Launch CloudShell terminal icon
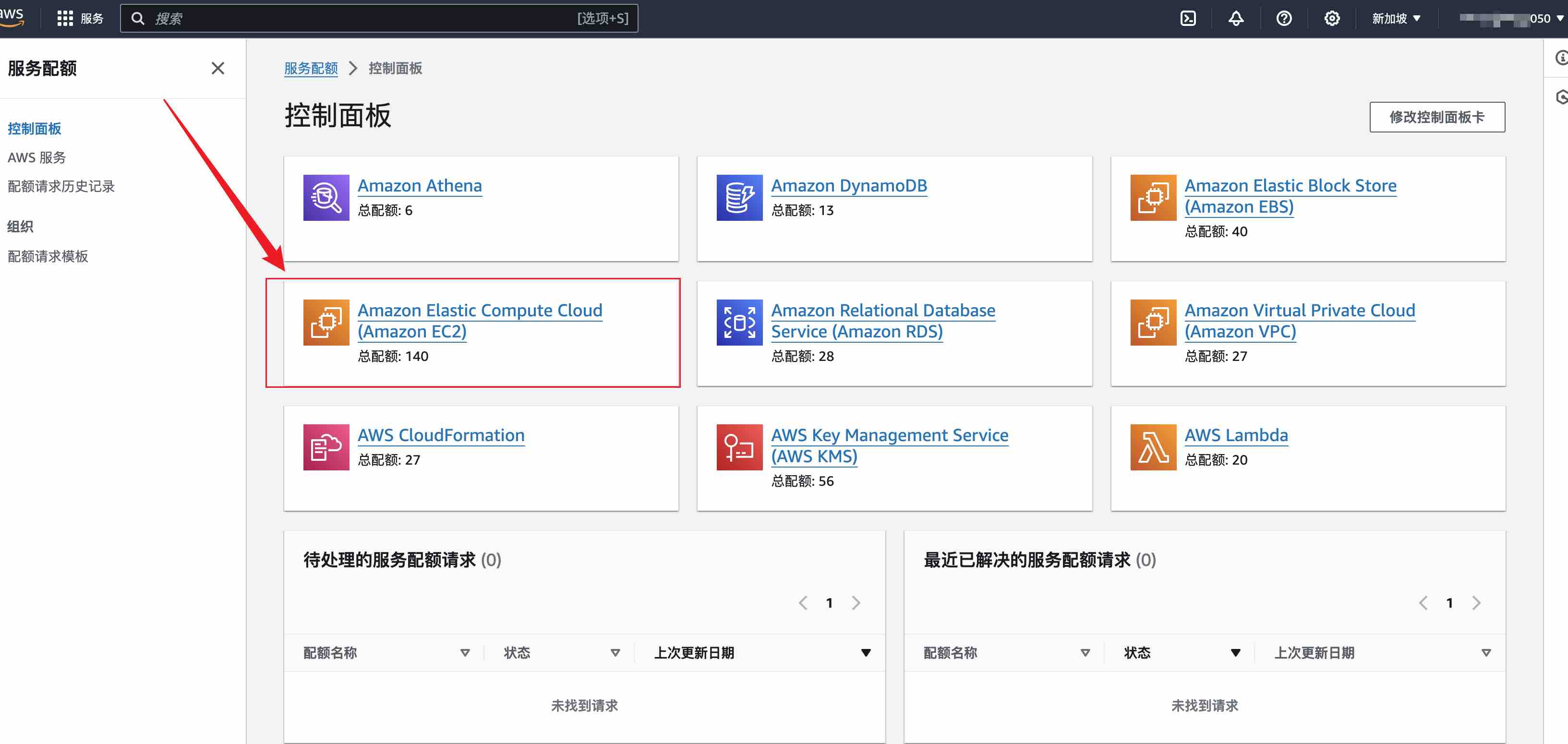This screenshot has height=744, width=1568. (1188, 18)
